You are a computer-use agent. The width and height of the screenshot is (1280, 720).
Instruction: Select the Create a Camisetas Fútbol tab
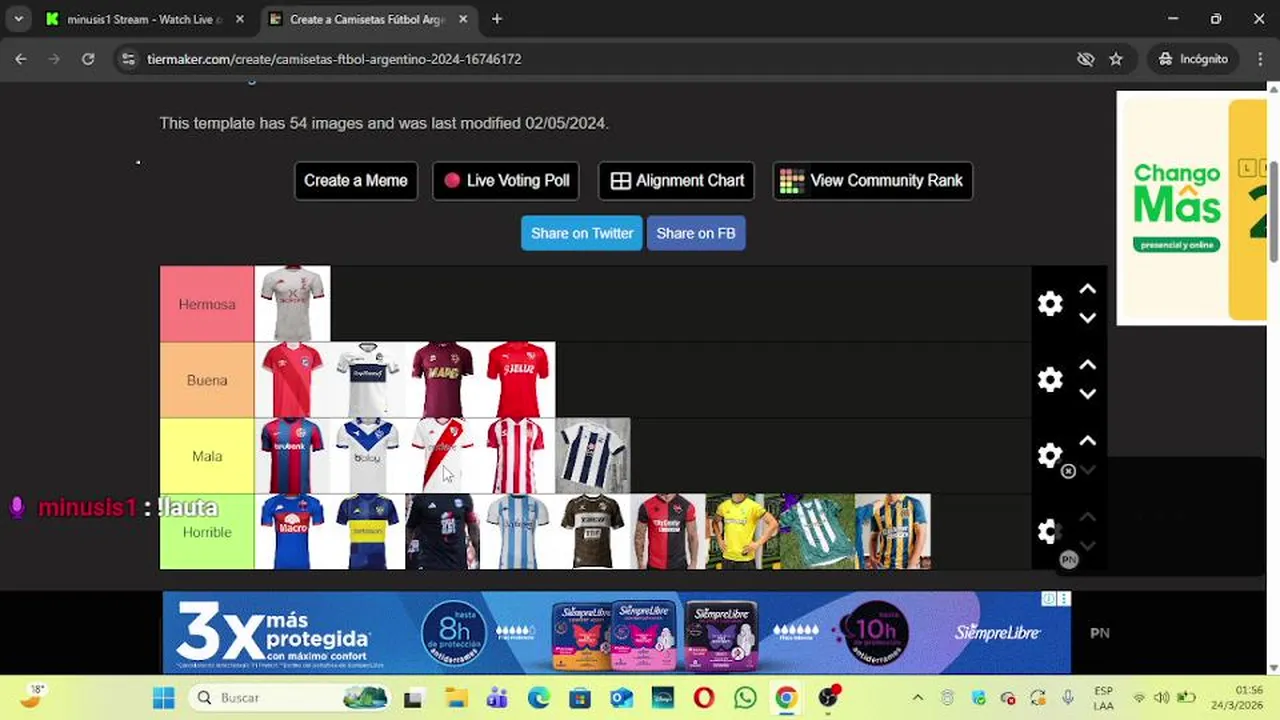pyautogui.click(x=369, y=19)
